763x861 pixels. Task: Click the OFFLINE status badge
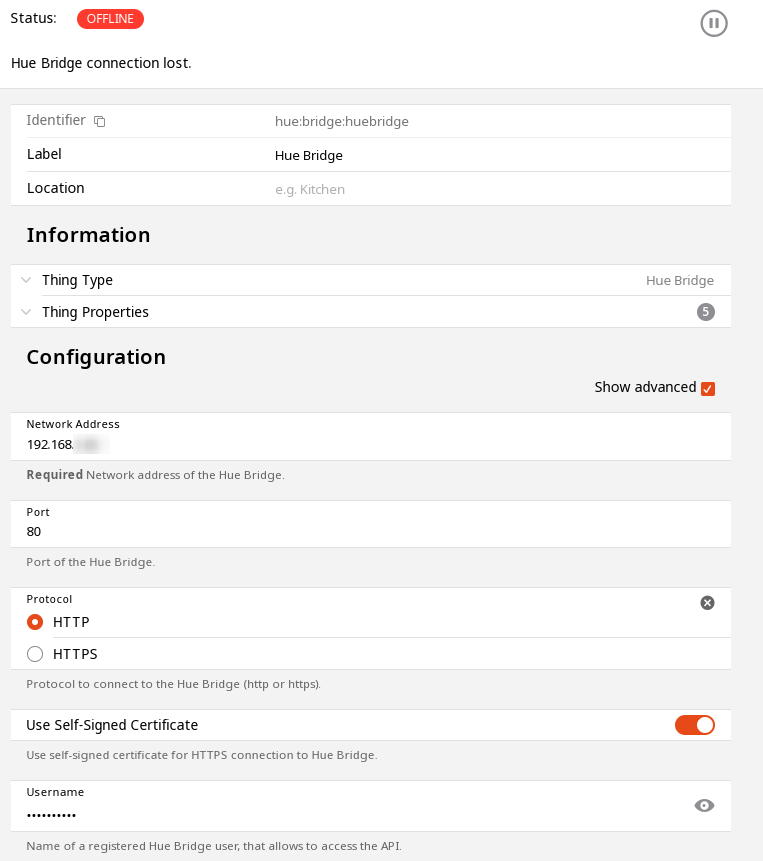110,19
